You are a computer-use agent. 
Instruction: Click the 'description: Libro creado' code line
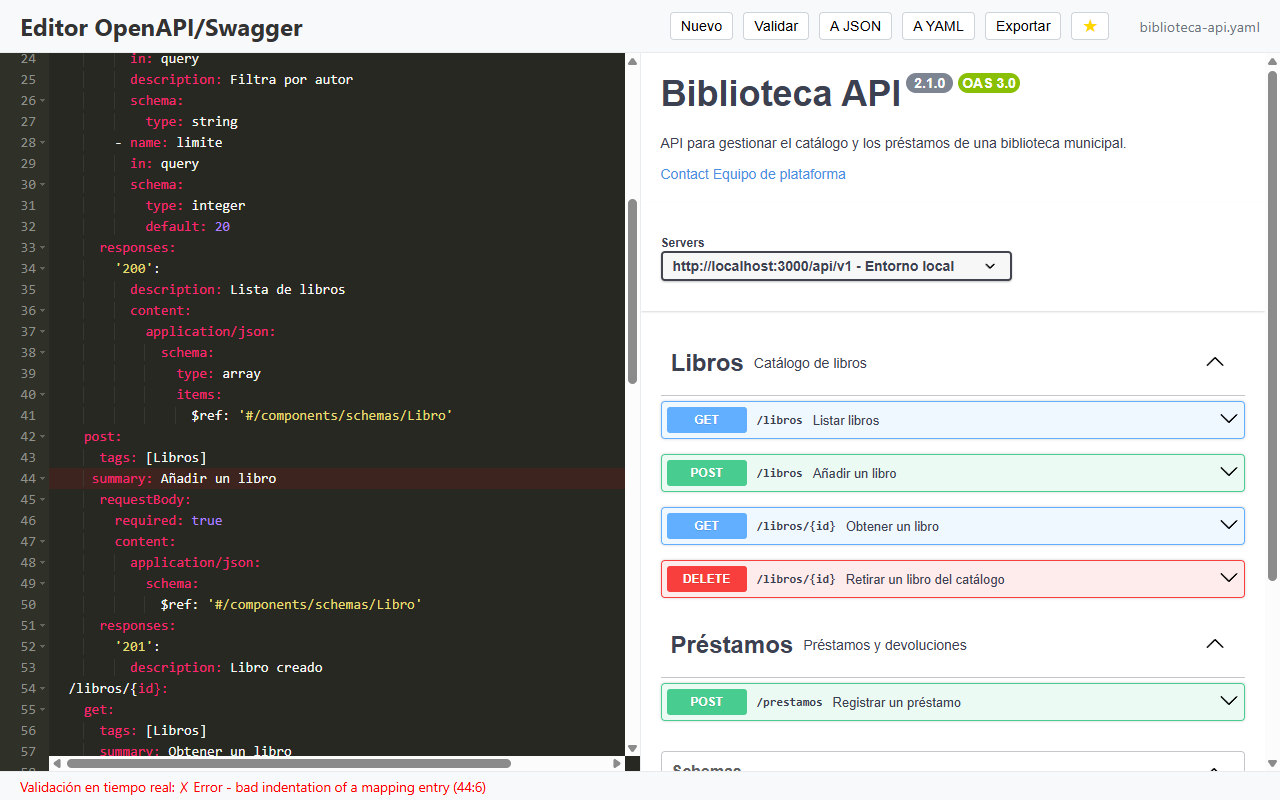(226, 667)
